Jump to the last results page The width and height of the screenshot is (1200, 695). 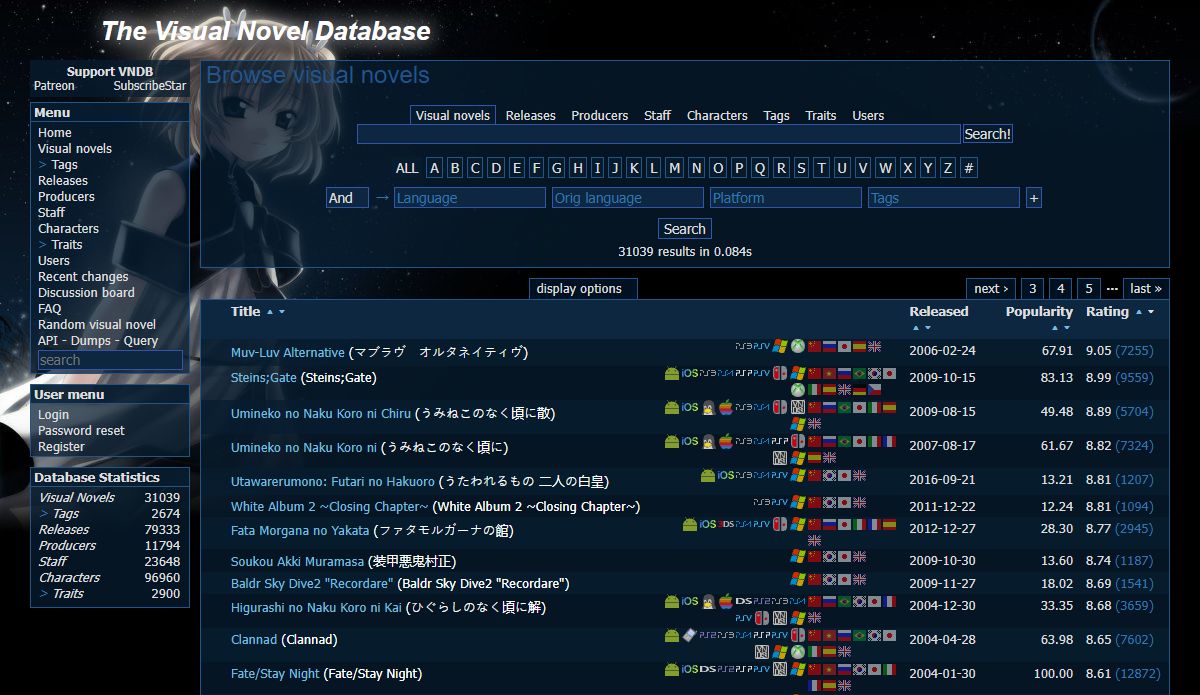point(1146,289)
